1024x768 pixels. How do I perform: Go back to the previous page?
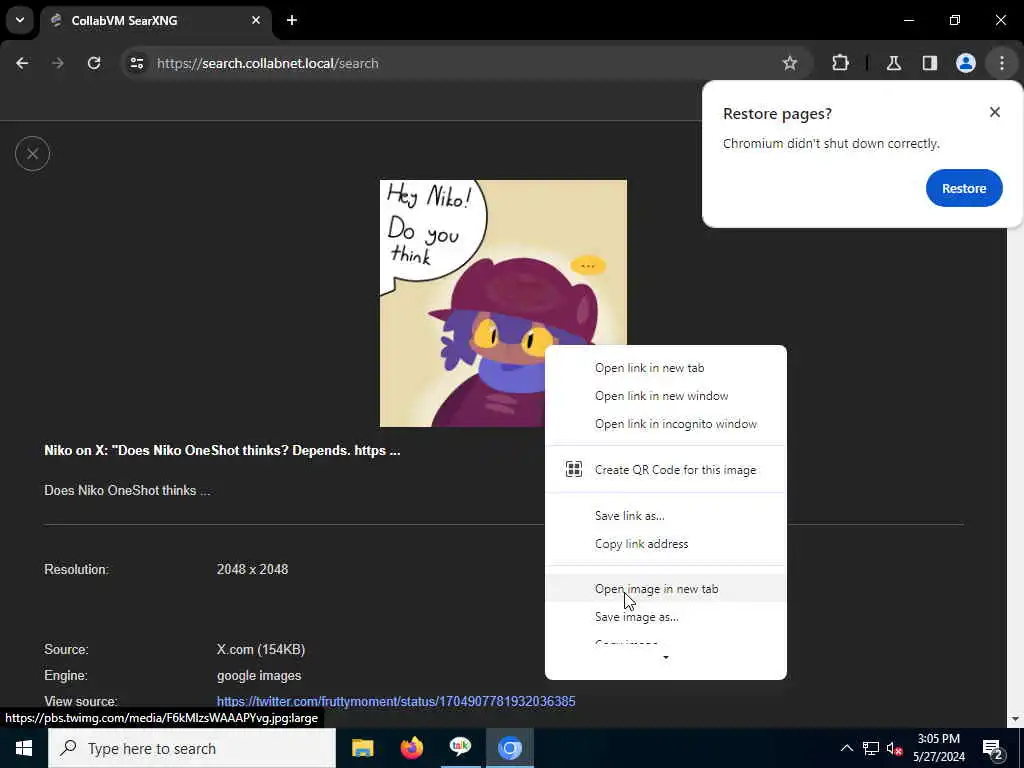[22, 63]
